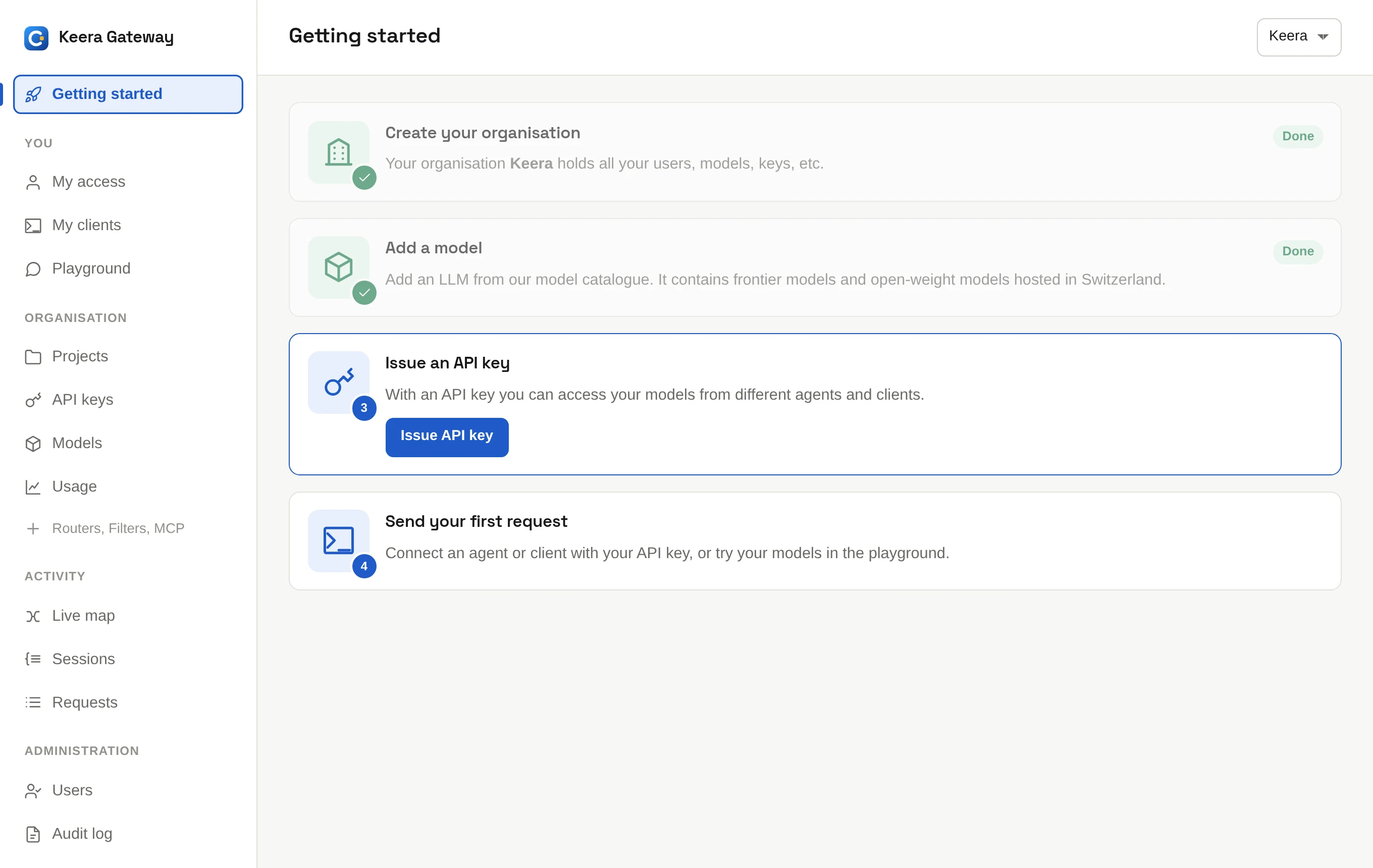1373x868 pixels.
Task: Click the cube icon beside Models
Action: tap(33, 444)
